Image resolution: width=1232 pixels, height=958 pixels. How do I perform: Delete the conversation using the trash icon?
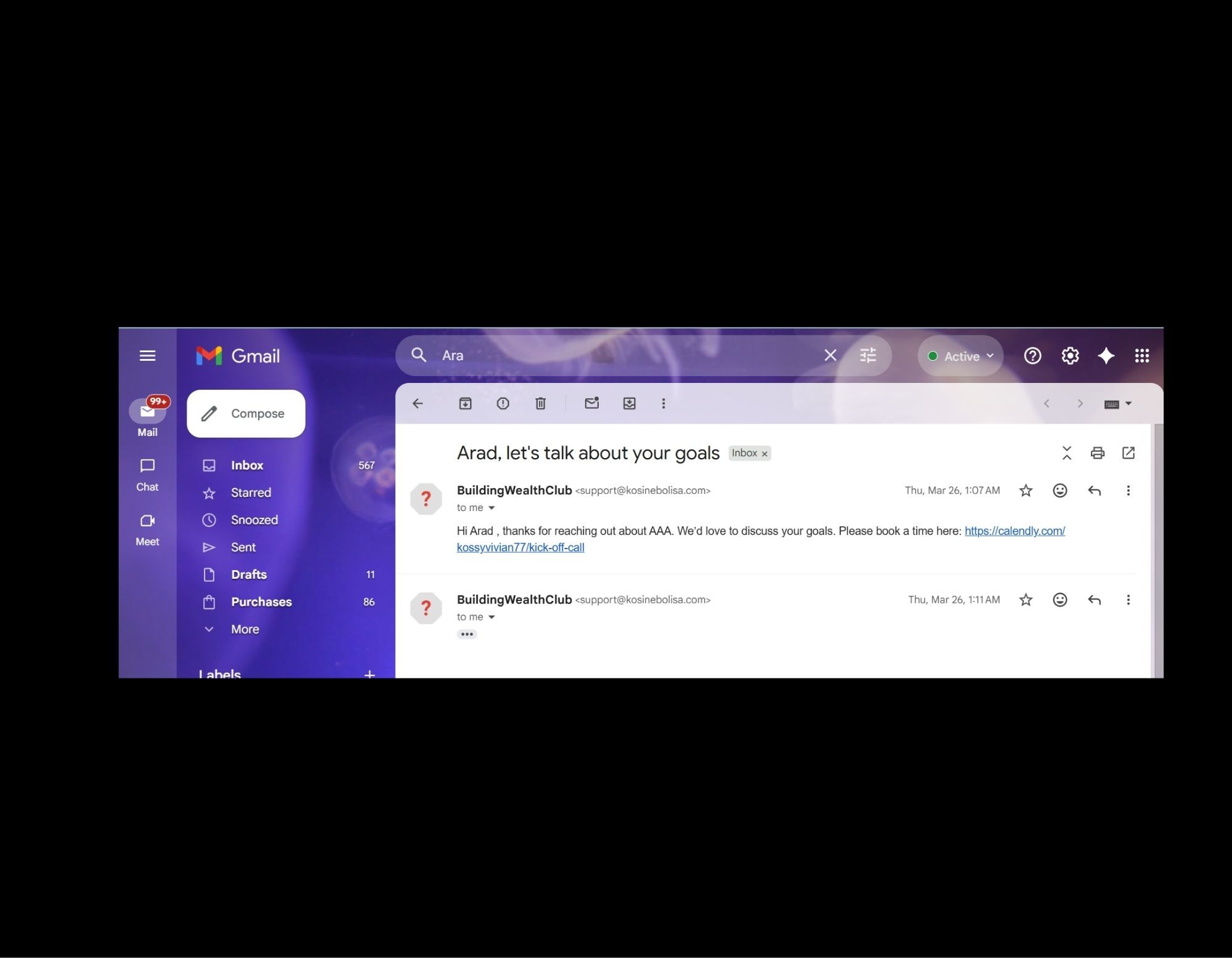pyautogui.click(x=540, y=403)
